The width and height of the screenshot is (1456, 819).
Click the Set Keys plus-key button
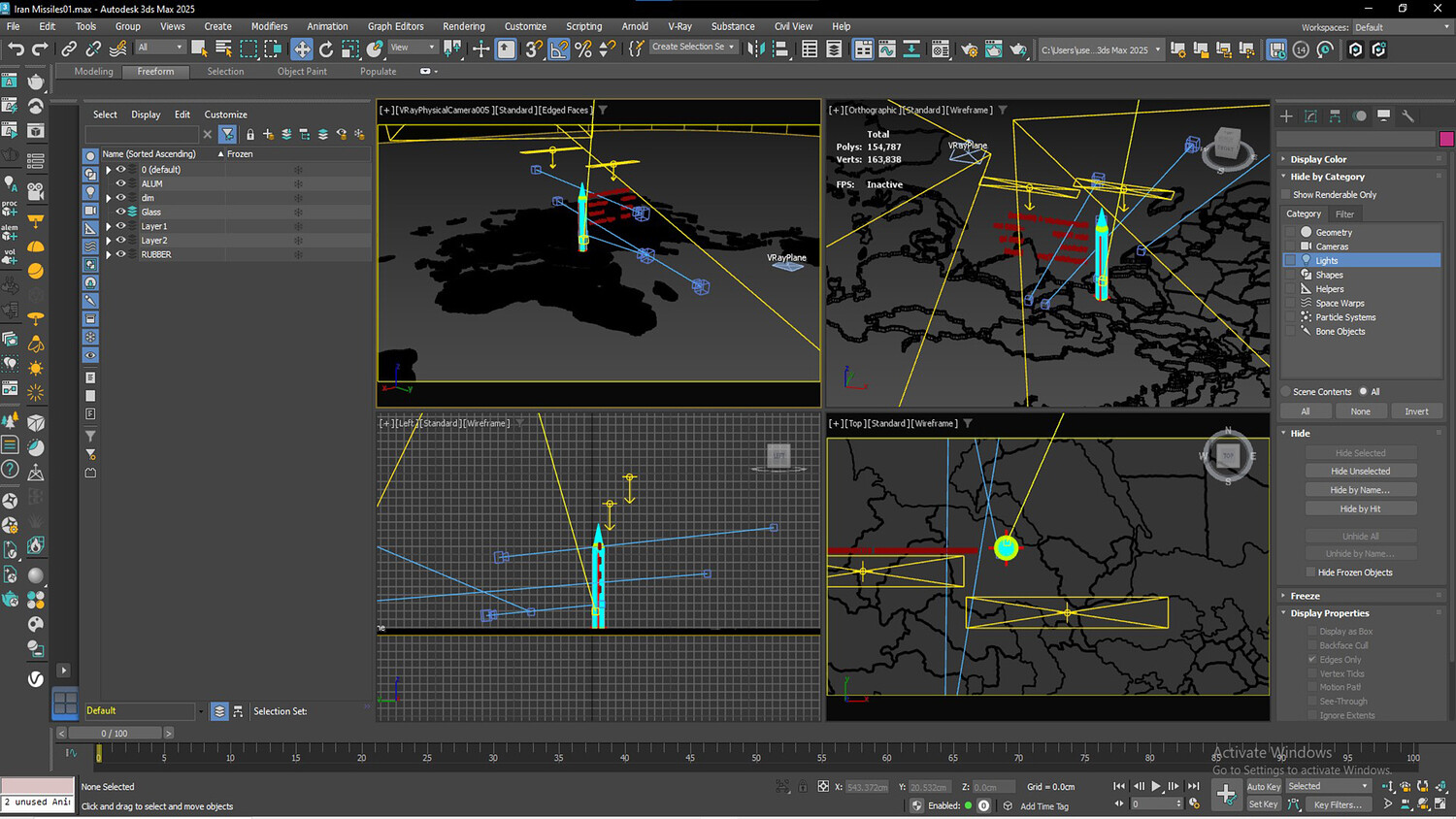(1226, 795)
